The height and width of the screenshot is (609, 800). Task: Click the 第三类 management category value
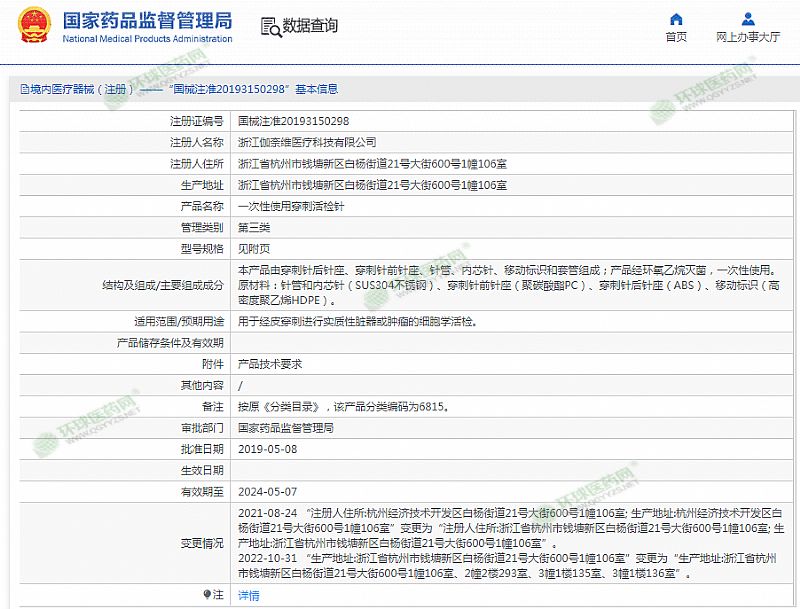(252, 228)
